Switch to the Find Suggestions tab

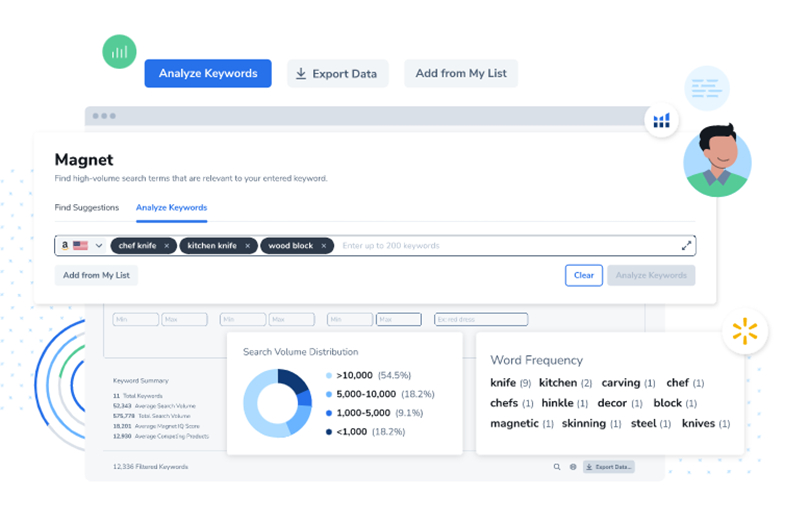point(87,207)
